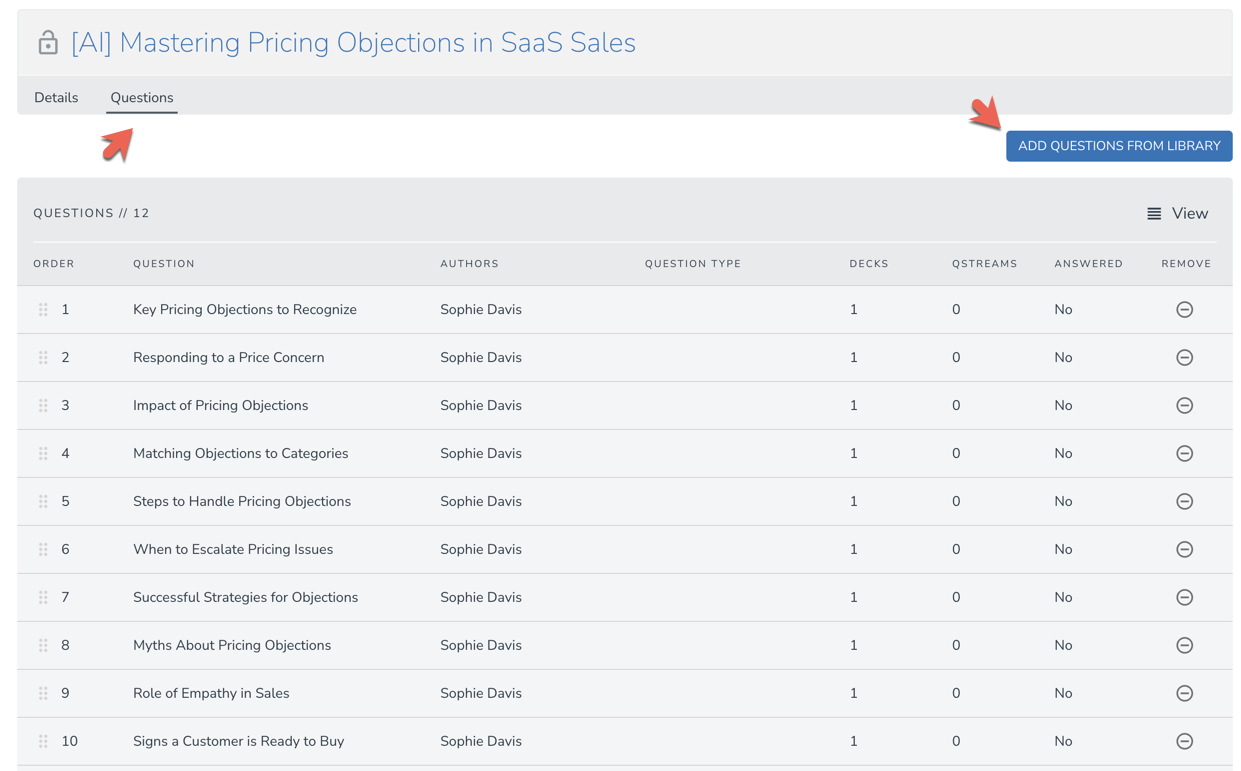This screenshot has width=1241, height=771.
Task: Click the 'Questions // 12' count label
Action: pos(91,213)
